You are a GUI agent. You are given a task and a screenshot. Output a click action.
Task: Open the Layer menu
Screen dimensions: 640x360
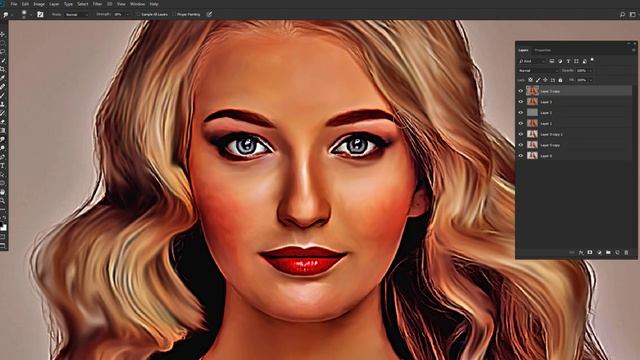54,4
